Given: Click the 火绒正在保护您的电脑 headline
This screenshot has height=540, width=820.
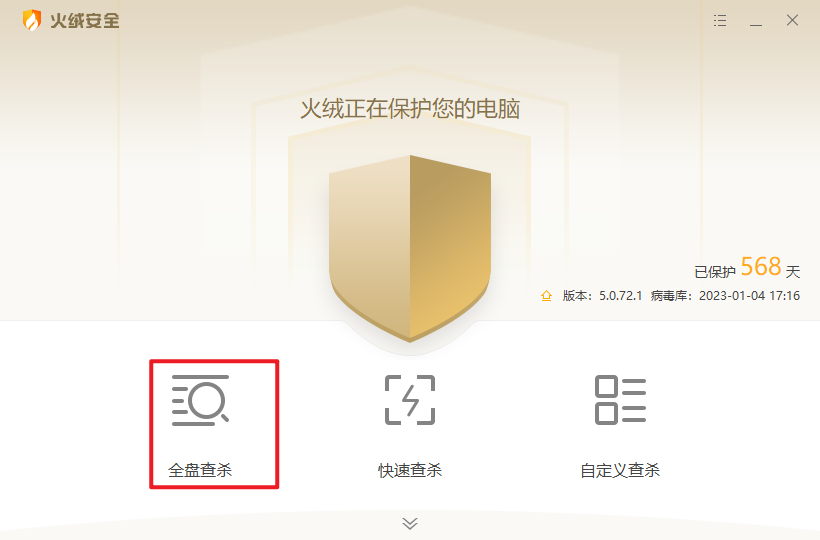Looking at the screenshot, I should click(410, 109).
